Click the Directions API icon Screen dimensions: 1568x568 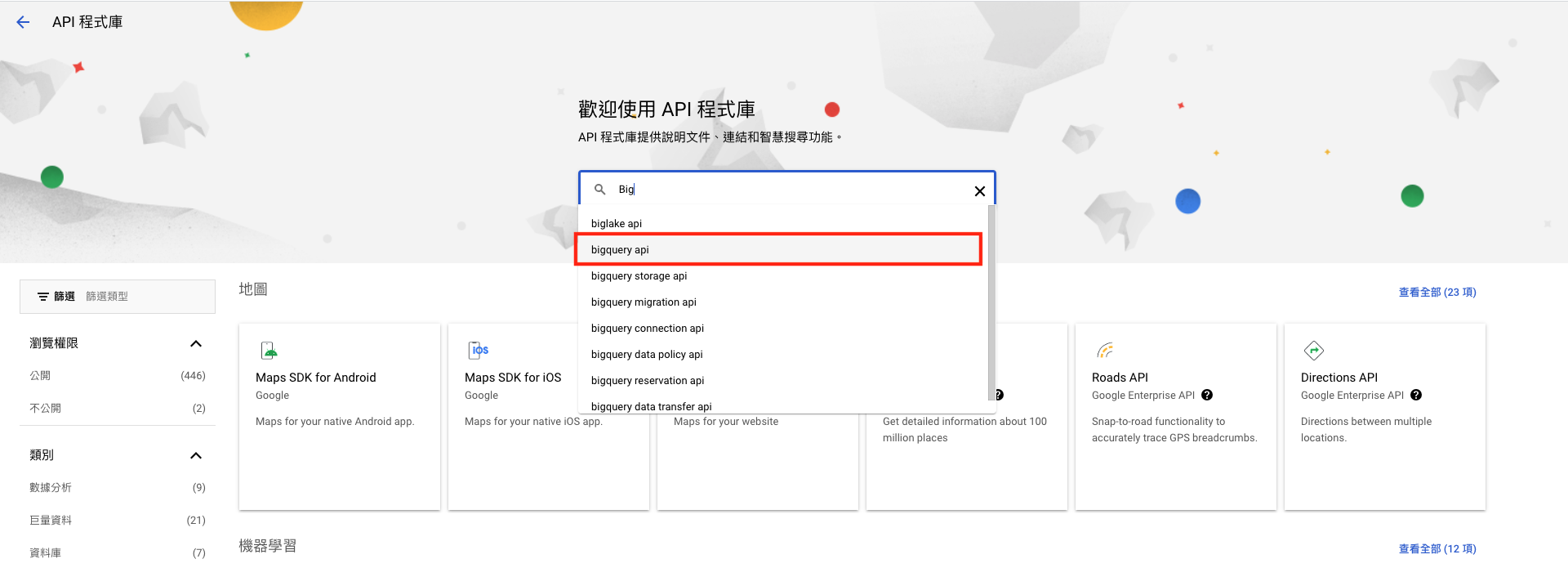click(x=1314, y=351)
